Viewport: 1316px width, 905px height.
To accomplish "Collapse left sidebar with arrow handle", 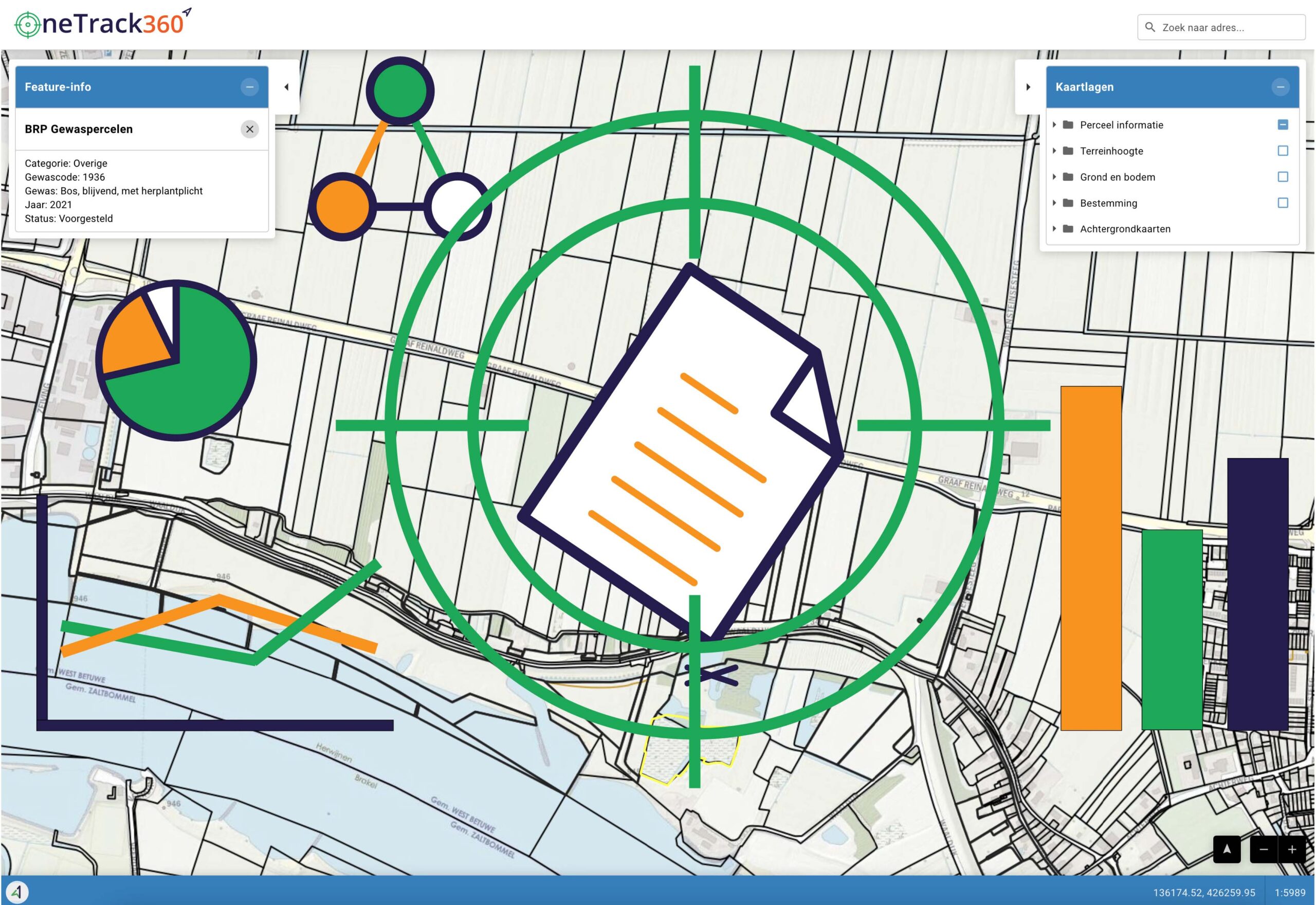I will (x=286, y=87).
